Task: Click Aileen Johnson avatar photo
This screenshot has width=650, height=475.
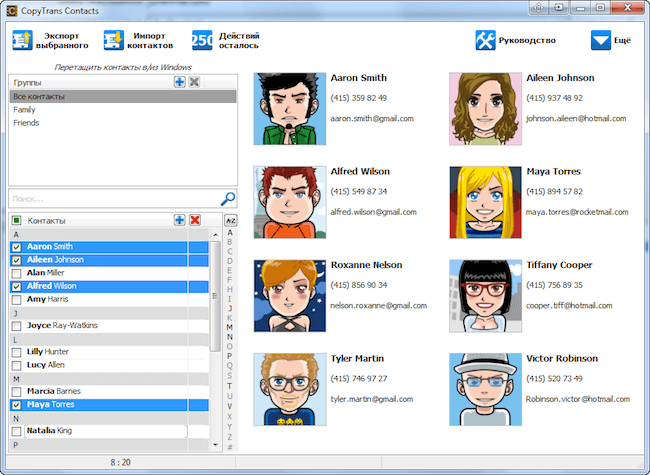Action: click(485, 109)
